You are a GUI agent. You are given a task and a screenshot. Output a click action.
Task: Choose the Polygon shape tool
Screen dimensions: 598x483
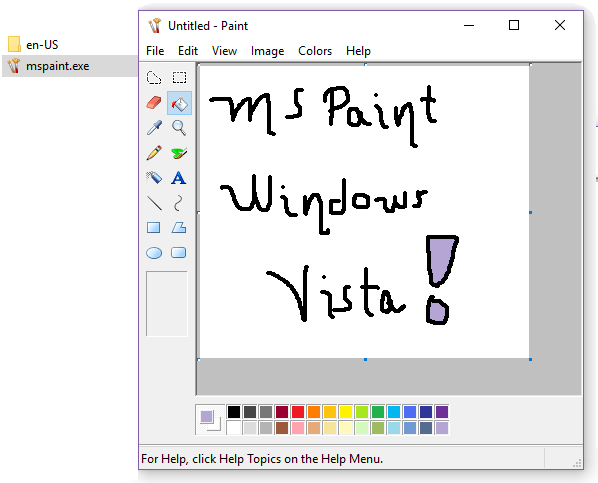tap(179, 228)
